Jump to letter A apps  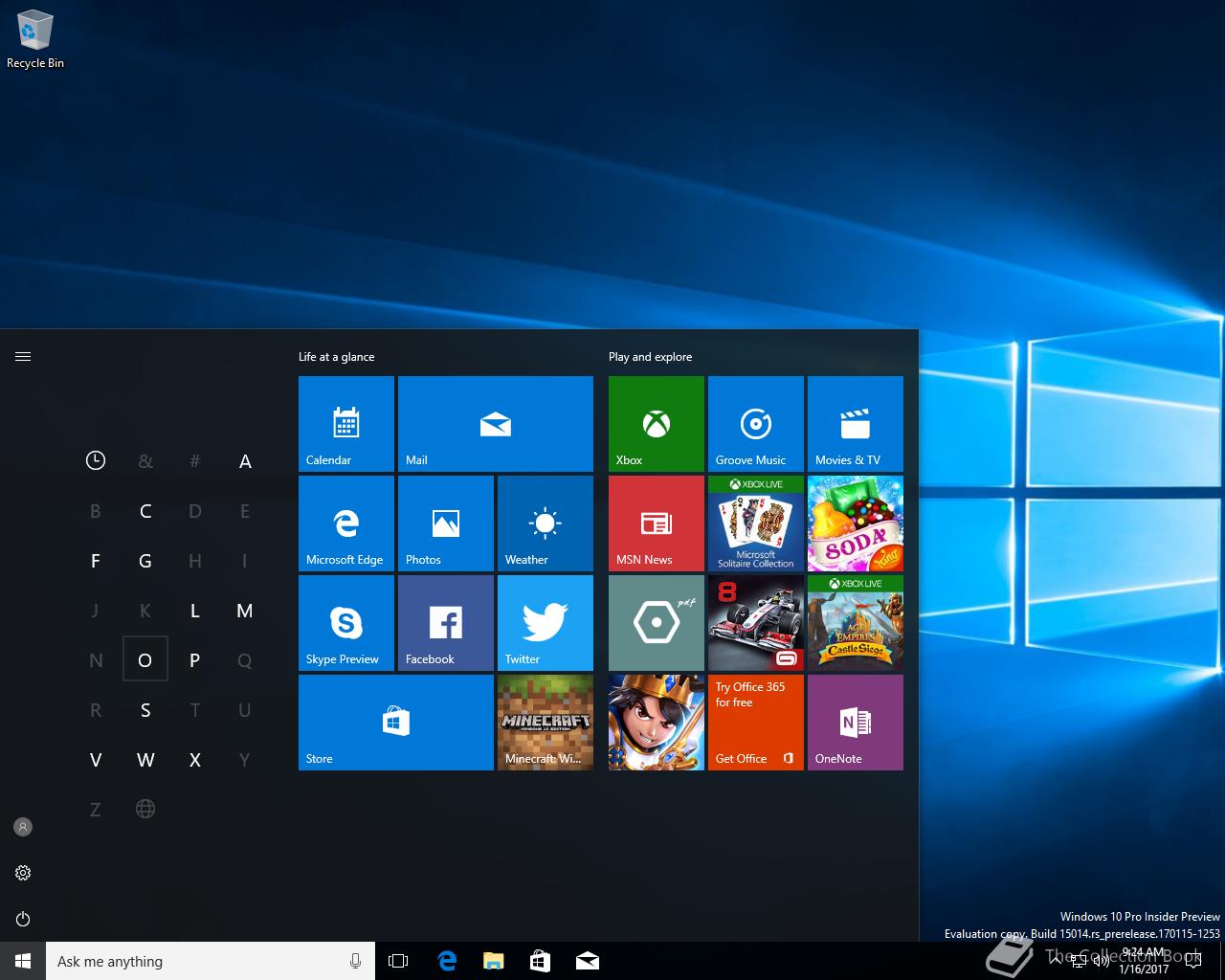(x=245, y=461)
